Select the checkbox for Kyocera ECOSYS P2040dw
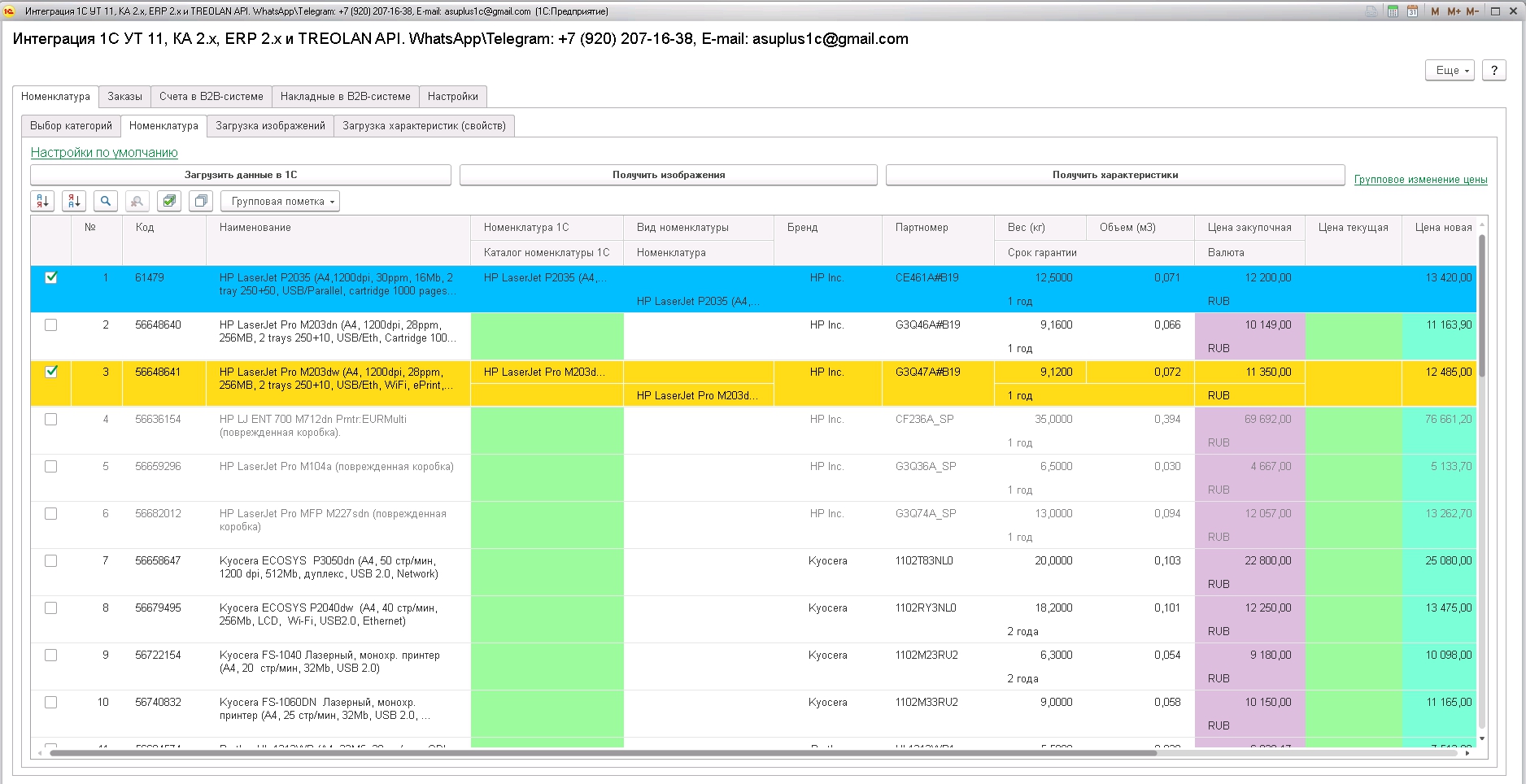Image resolution: width=1526 pixels, height=784 pixels. click(x=51, y=608)
